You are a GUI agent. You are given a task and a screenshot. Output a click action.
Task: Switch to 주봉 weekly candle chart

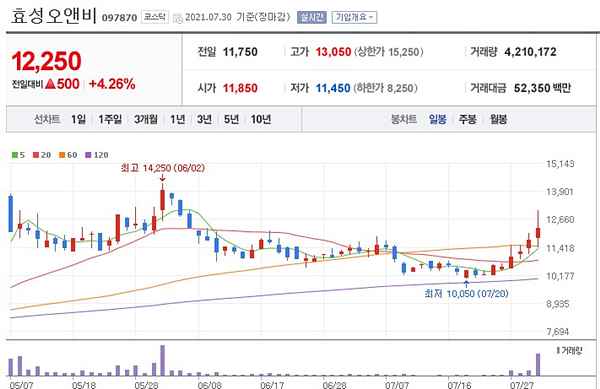point(468,119)
